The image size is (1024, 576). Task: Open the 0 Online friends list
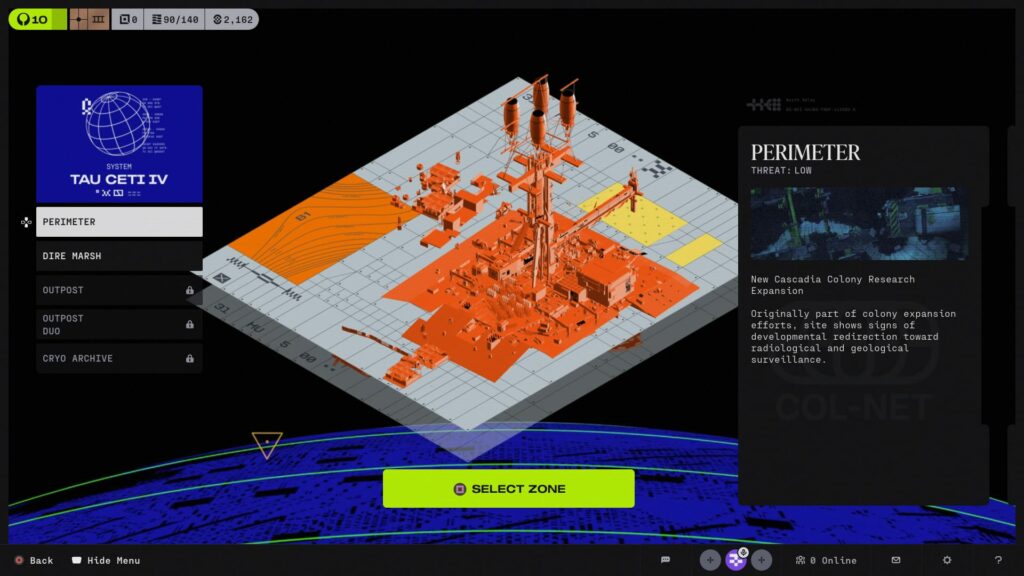pyautogui.click(x=826, y=560)
